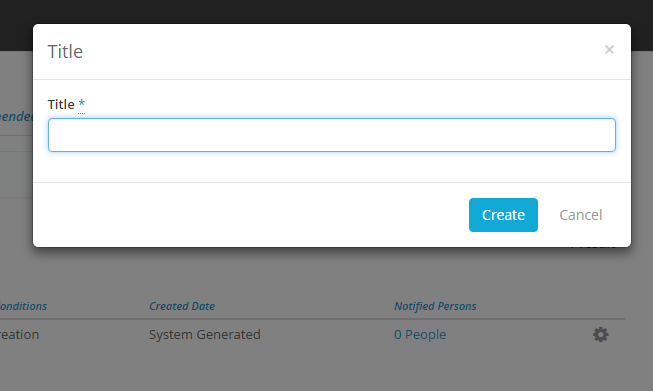
Task: Sort by Created Date column header
Action: coord(182,306)
